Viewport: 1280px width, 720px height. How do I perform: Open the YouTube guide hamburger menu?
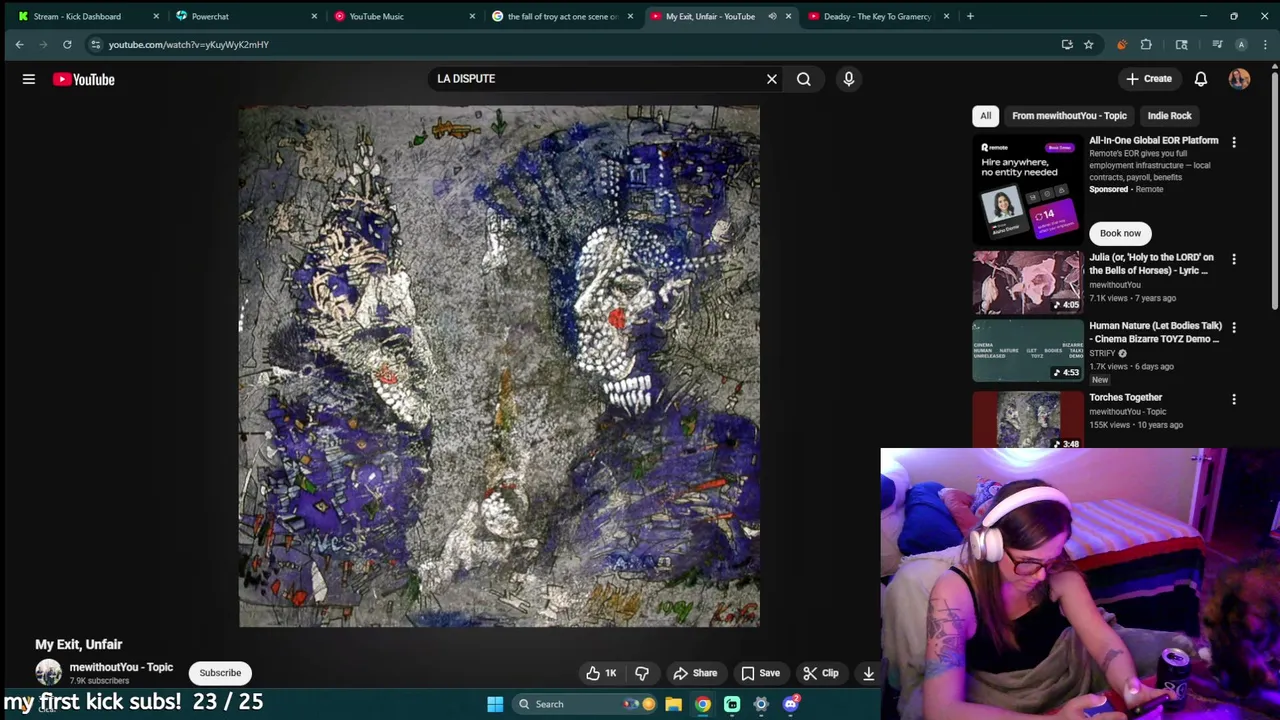[29, 79]
